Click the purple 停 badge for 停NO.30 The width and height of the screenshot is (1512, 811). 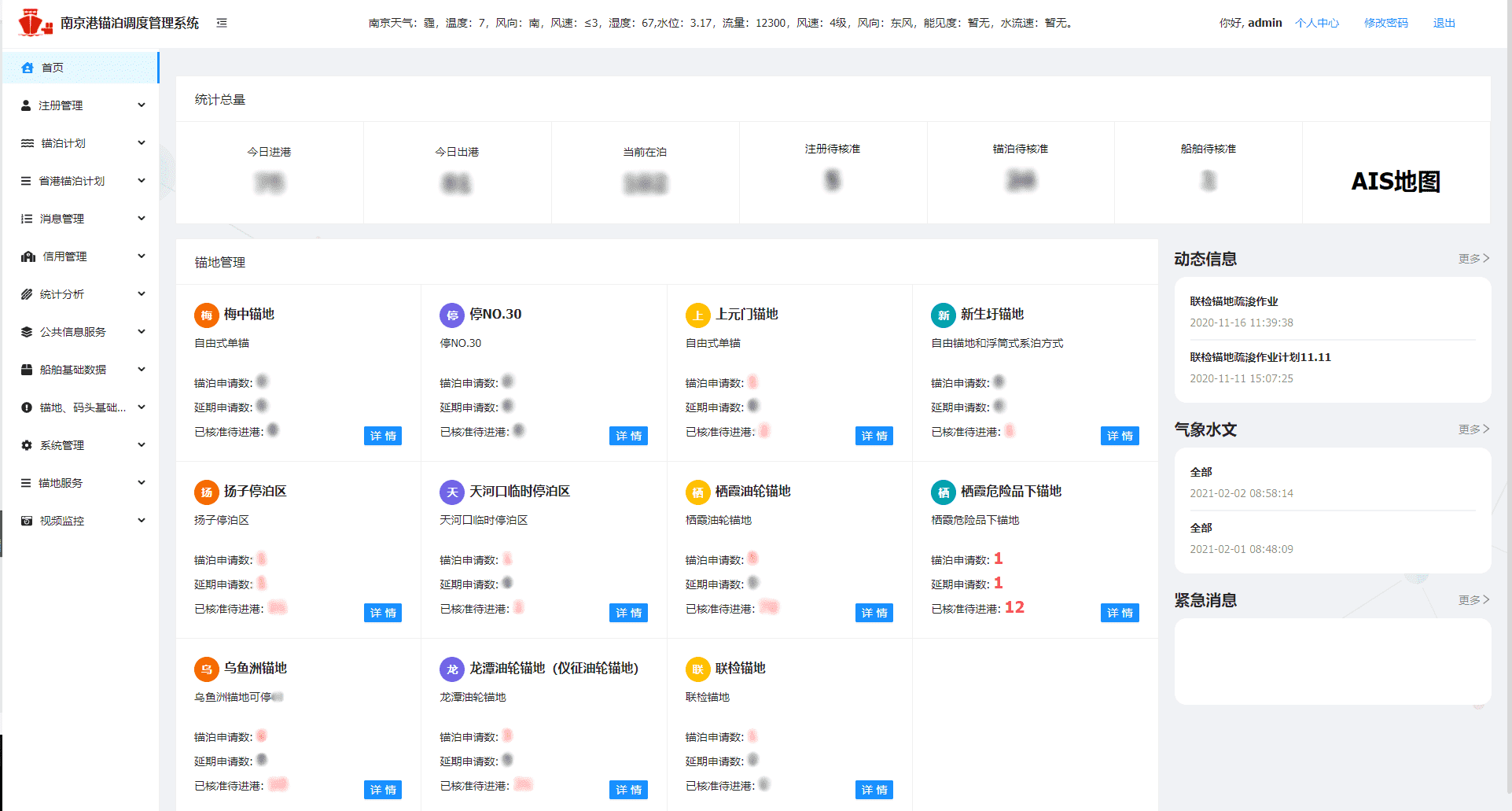452,315
